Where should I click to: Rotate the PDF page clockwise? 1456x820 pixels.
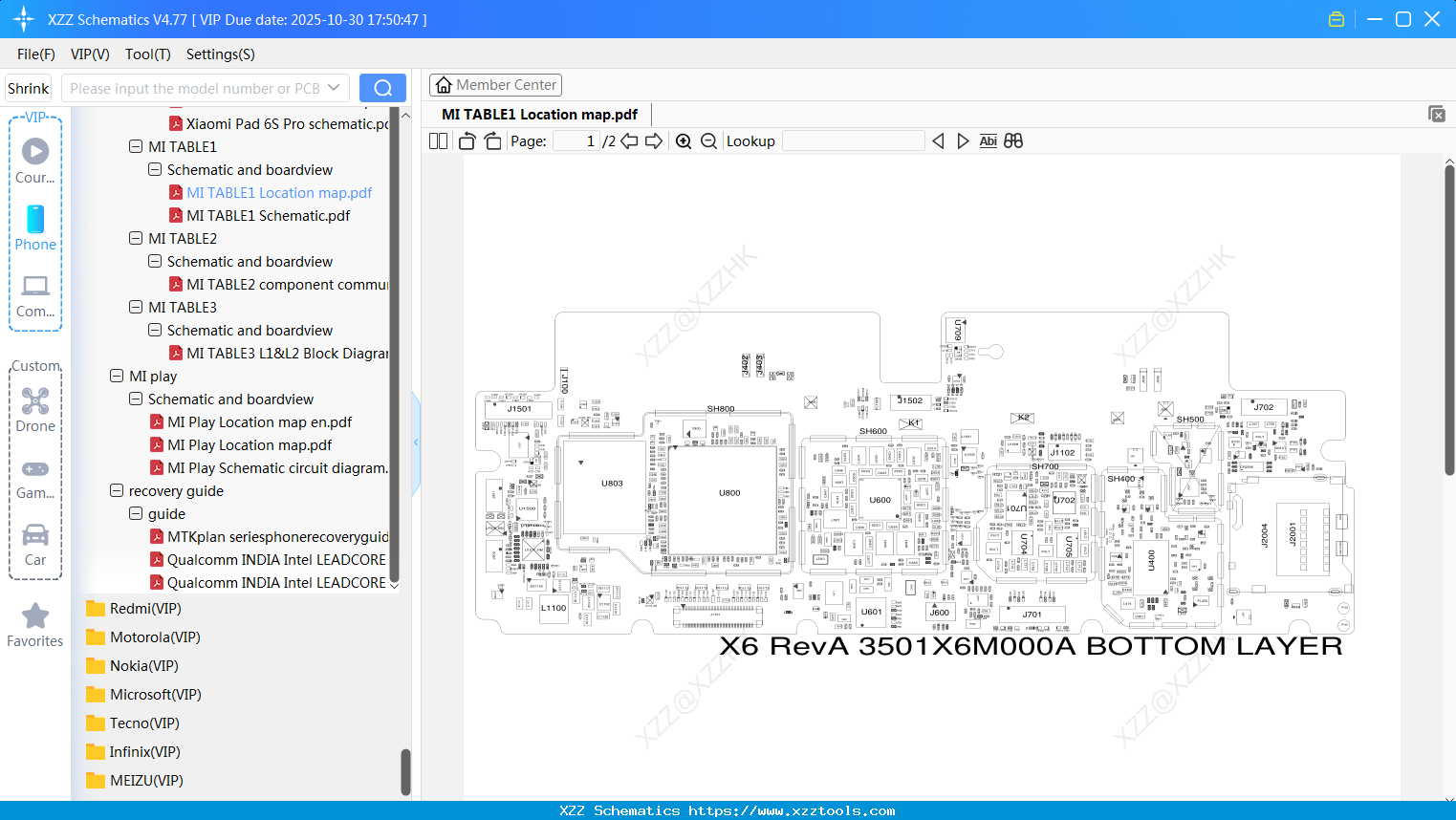click(x=491, y=140)
